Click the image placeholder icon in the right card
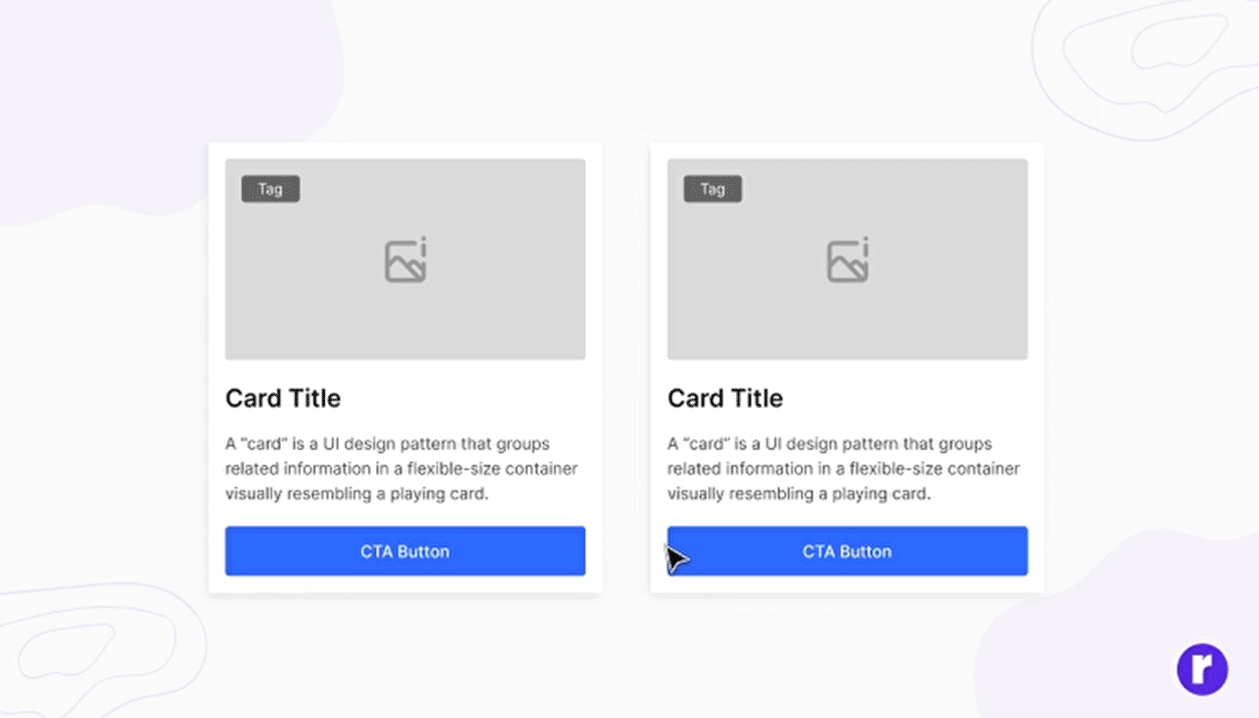Viewport: 1259px width, 718px height. coord(848,261)
